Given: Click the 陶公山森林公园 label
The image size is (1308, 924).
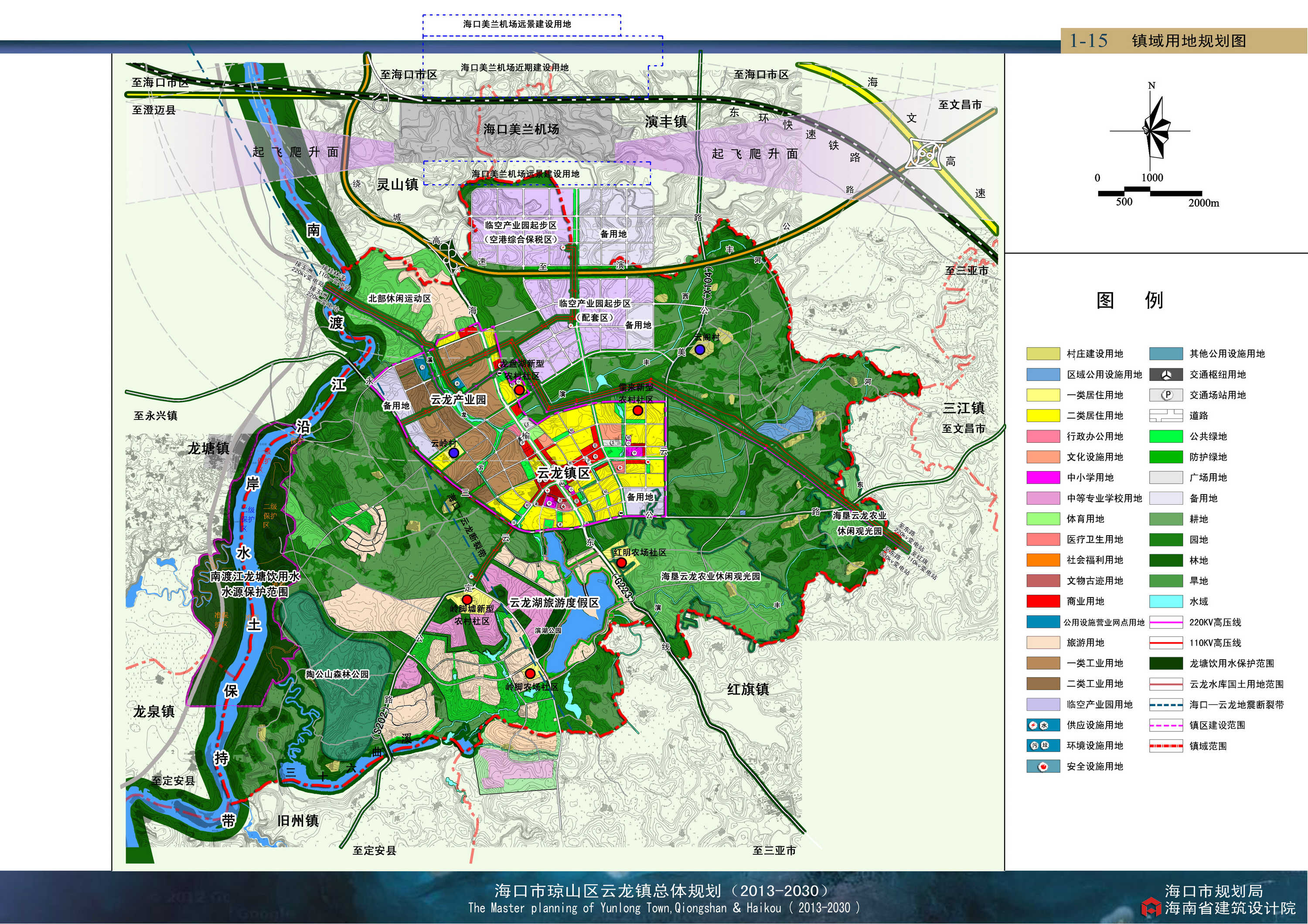Looking at the screenshot, I should [x=337, y=674].
